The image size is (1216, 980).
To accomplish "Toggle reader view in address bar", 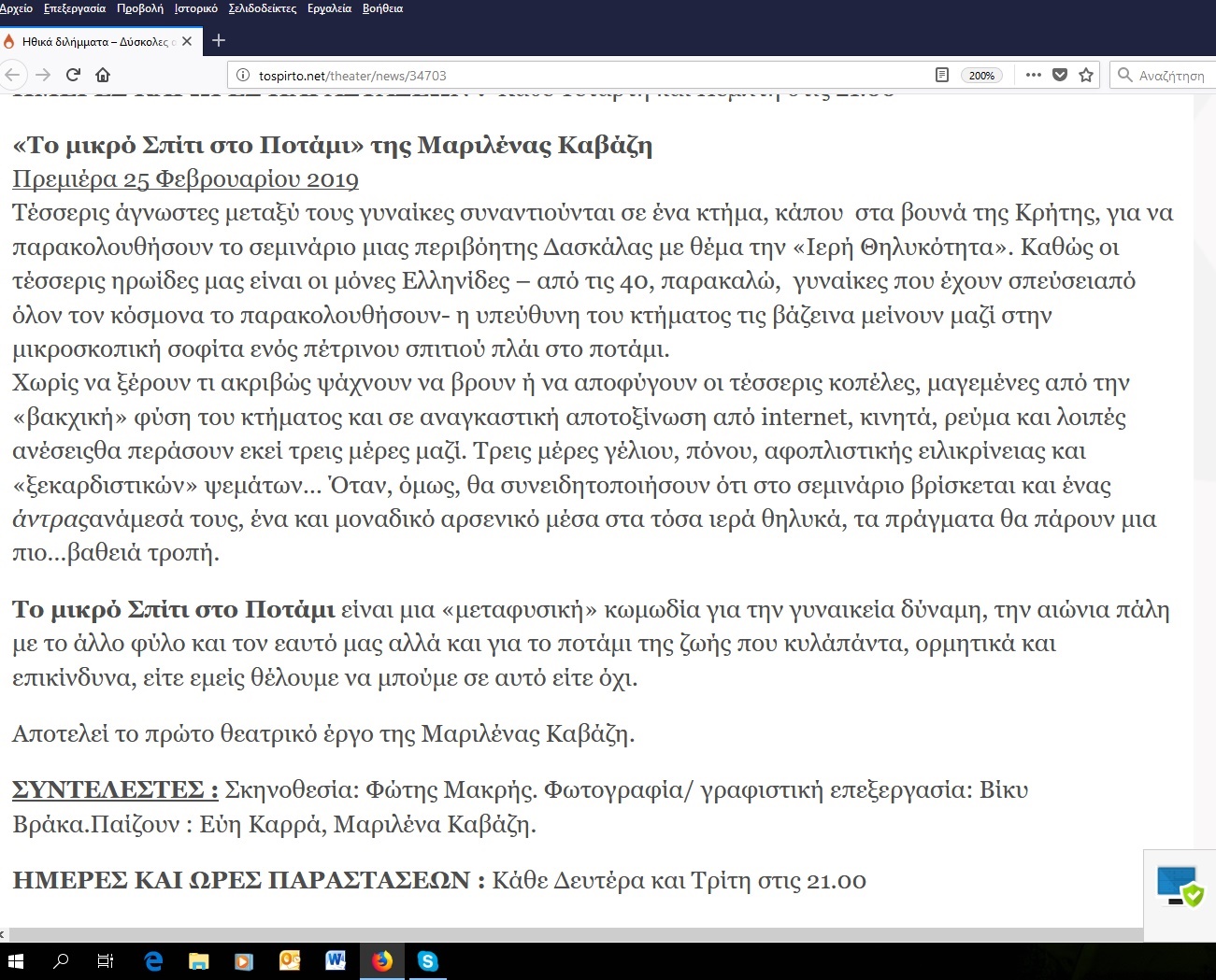I will (942, 75).
